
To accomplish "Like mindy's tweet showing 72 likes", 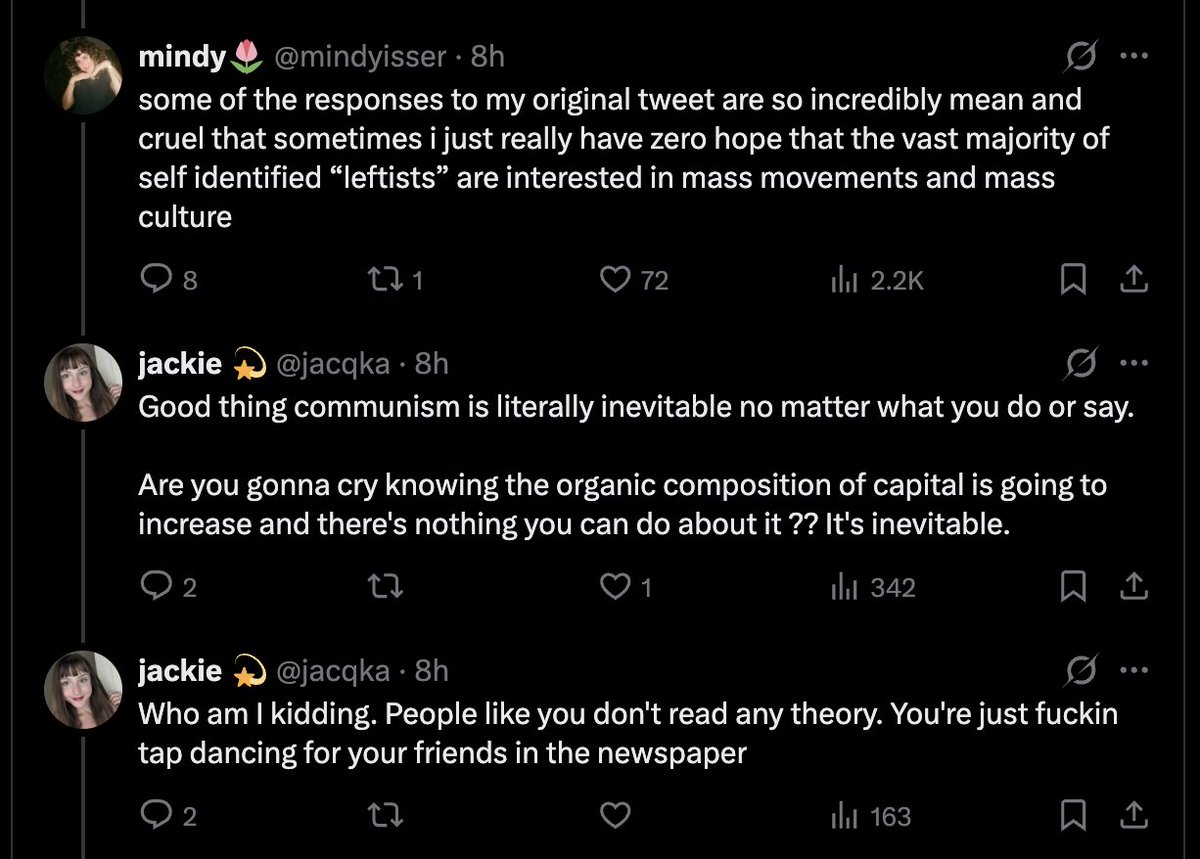I will pos(633,282).
